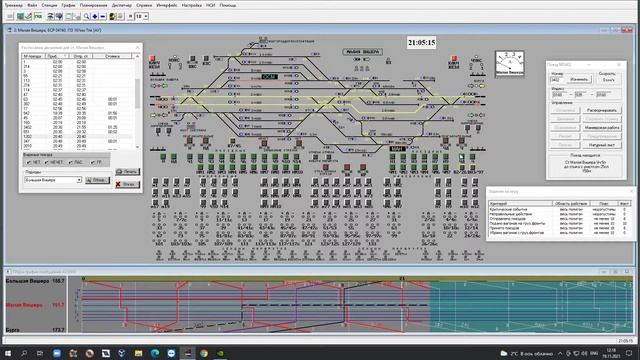Click the Приб. column header

pyautogui.click(x=58, y=56)
